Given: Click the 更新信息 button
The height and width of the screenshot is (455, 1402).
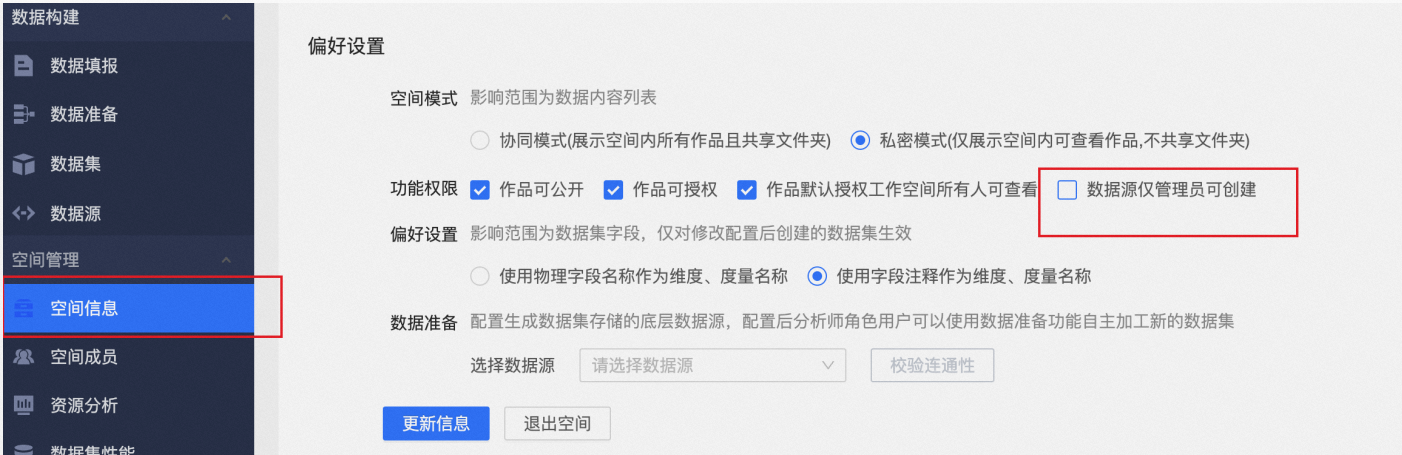Looking at the screenshot, I should (x=436, y=423).
